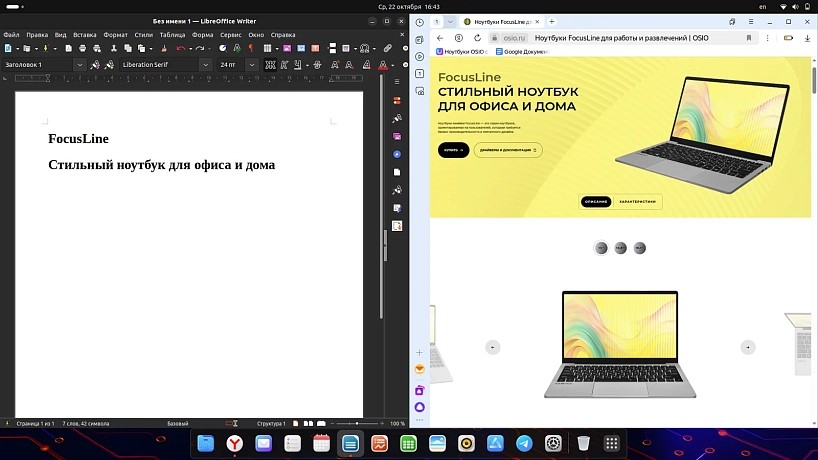
Task: Click the Undo arrow in Writer toolbar
Action: click(x=181, y=47)
